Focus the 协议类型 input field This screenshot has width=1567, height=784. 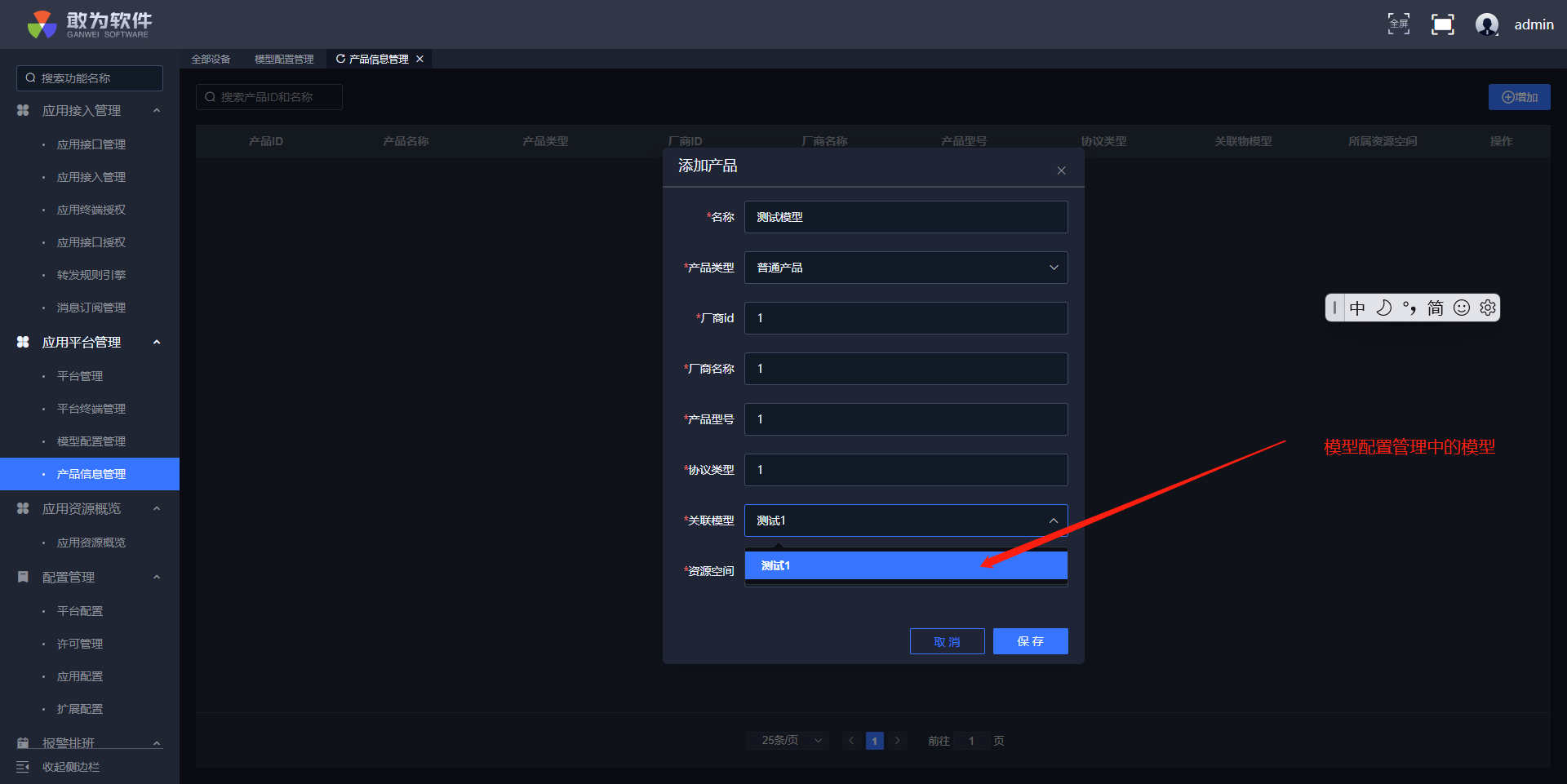906,470
